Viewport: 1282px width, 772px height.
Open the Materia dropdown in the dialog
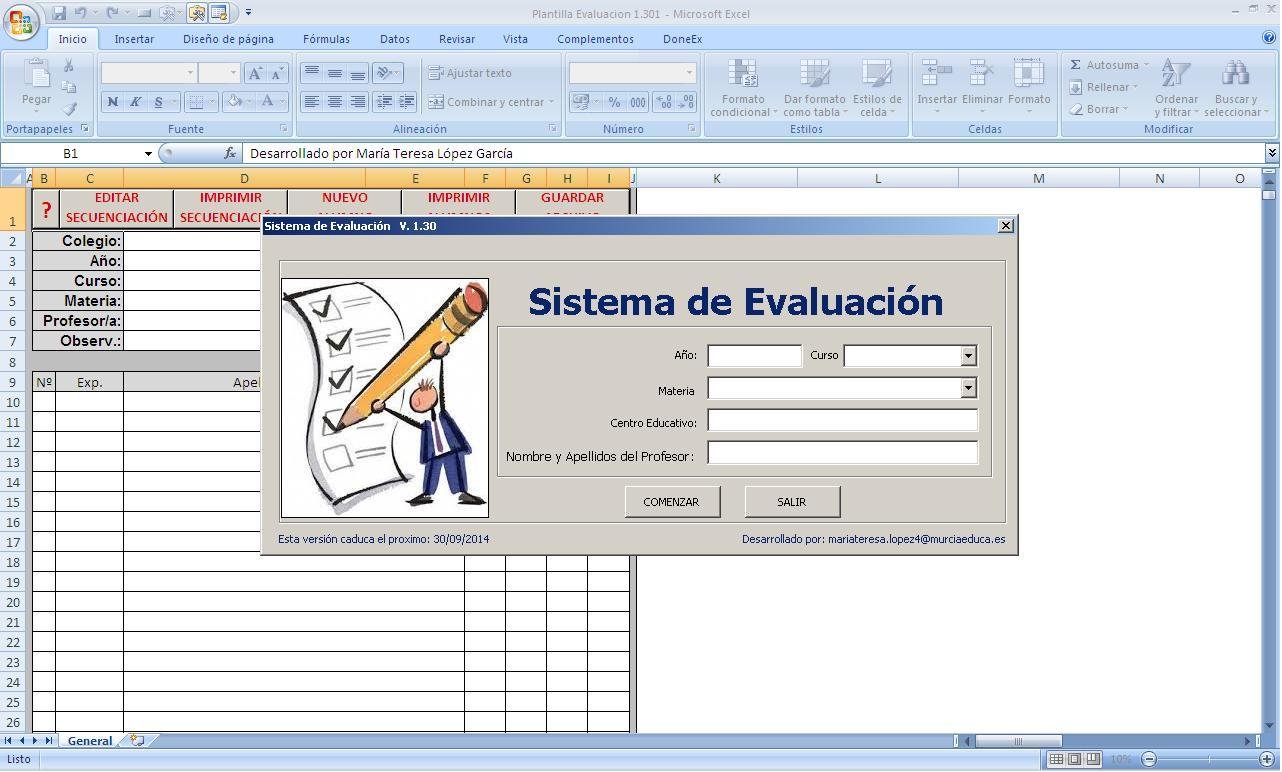coord(968,388)
